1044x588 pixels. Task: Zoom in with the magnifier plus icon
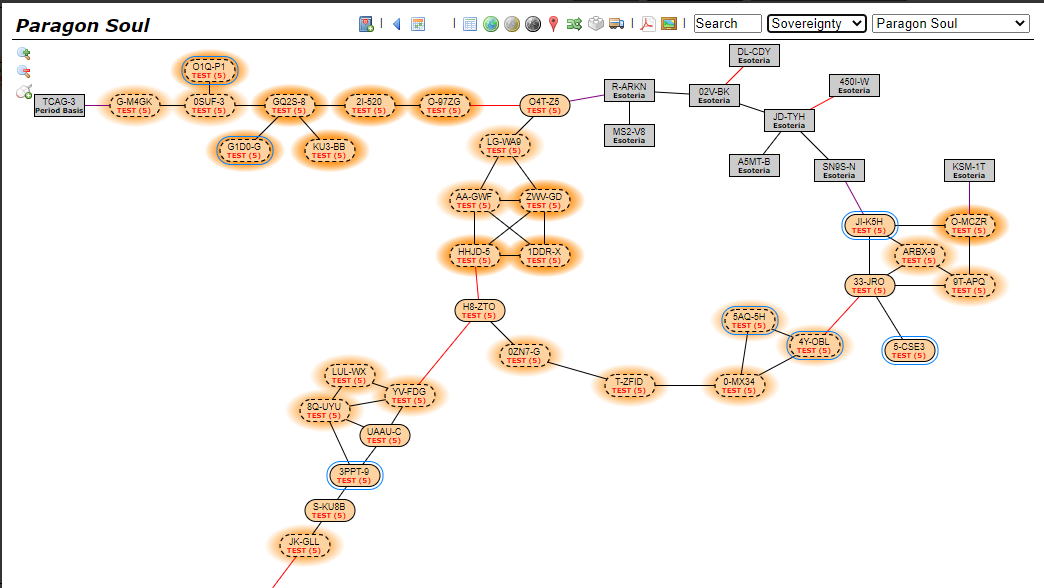[x=24, y=53]
